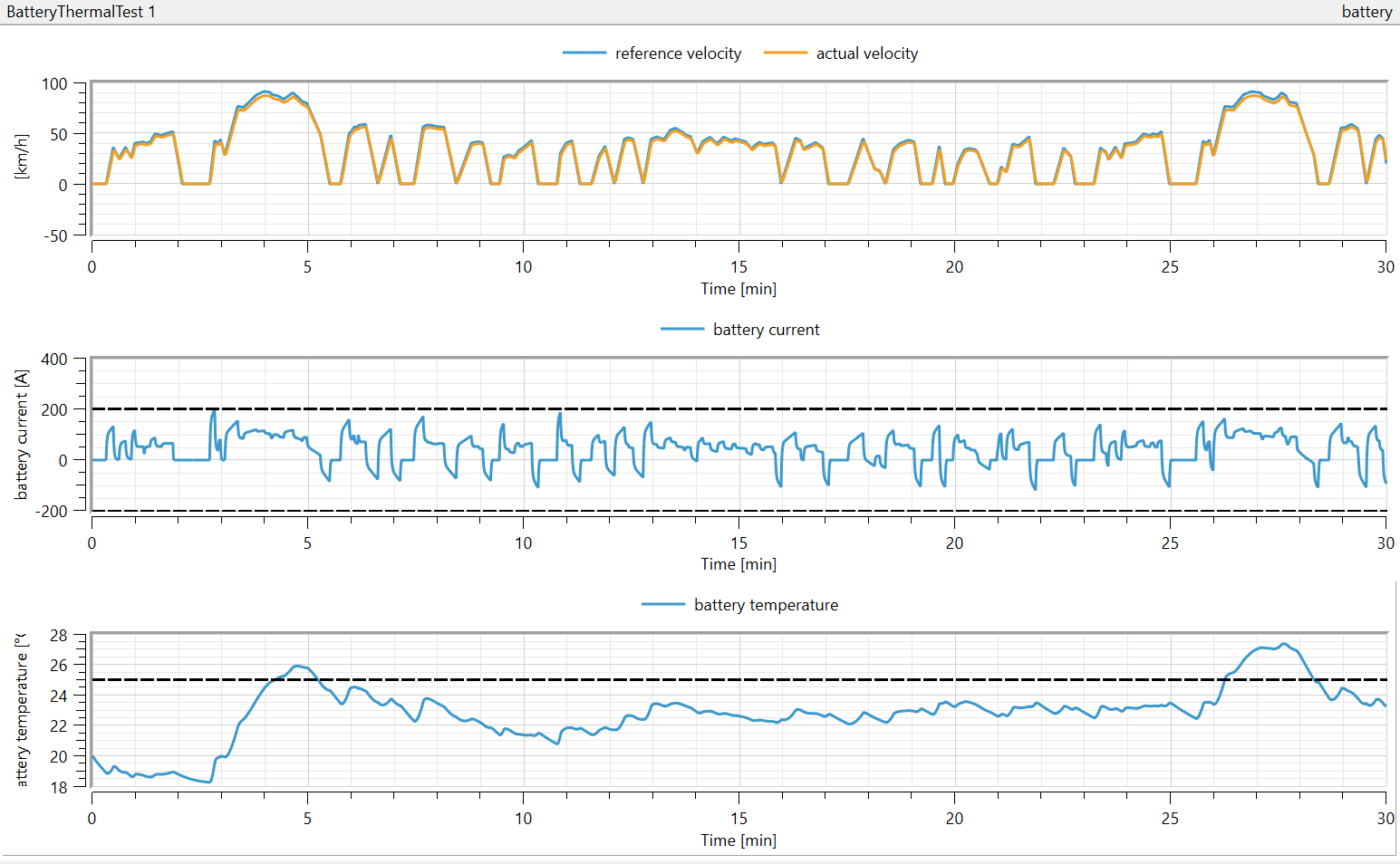Image resolution: width=1400 pixels, height=864 pixels.
Task: Click the battery current legend line swatch
Action: pos(682,329)
